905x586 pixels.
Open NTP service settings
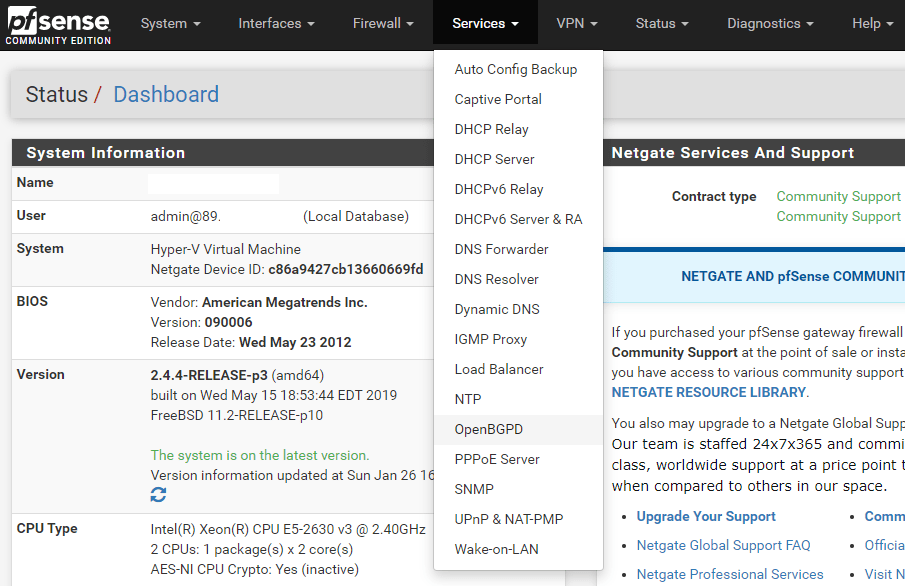pos(518,400)
